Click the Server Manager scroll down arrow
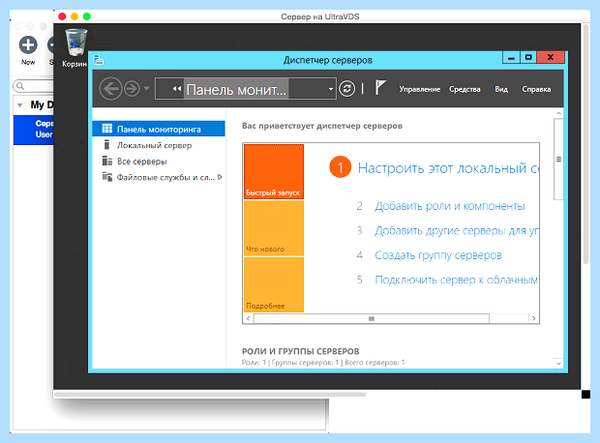This screenshot has height=443, width=600. [x=559, y=363]
